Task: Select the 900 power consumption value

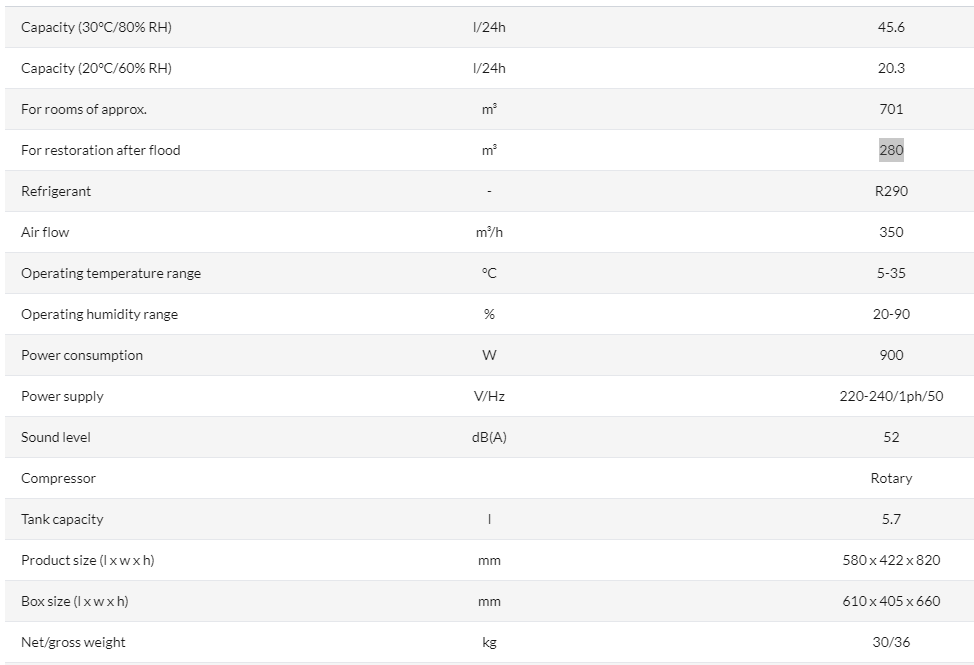Action: (891, 355)
